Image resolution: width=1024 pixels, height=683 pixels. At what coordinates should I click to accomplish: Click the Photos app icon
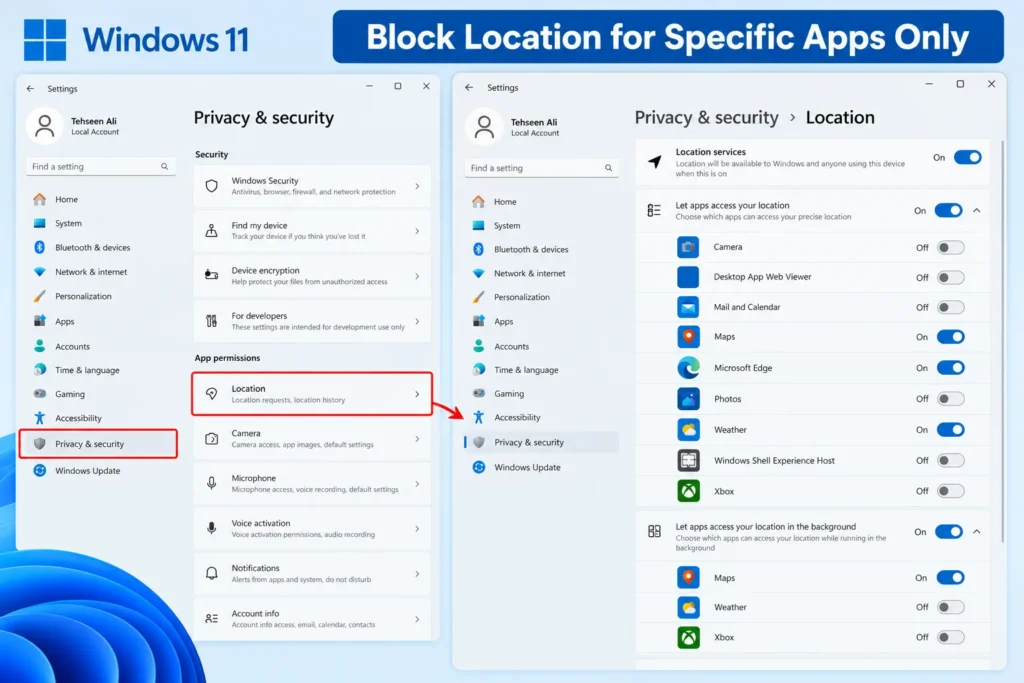pyautogui.click(x=688, y=399)
